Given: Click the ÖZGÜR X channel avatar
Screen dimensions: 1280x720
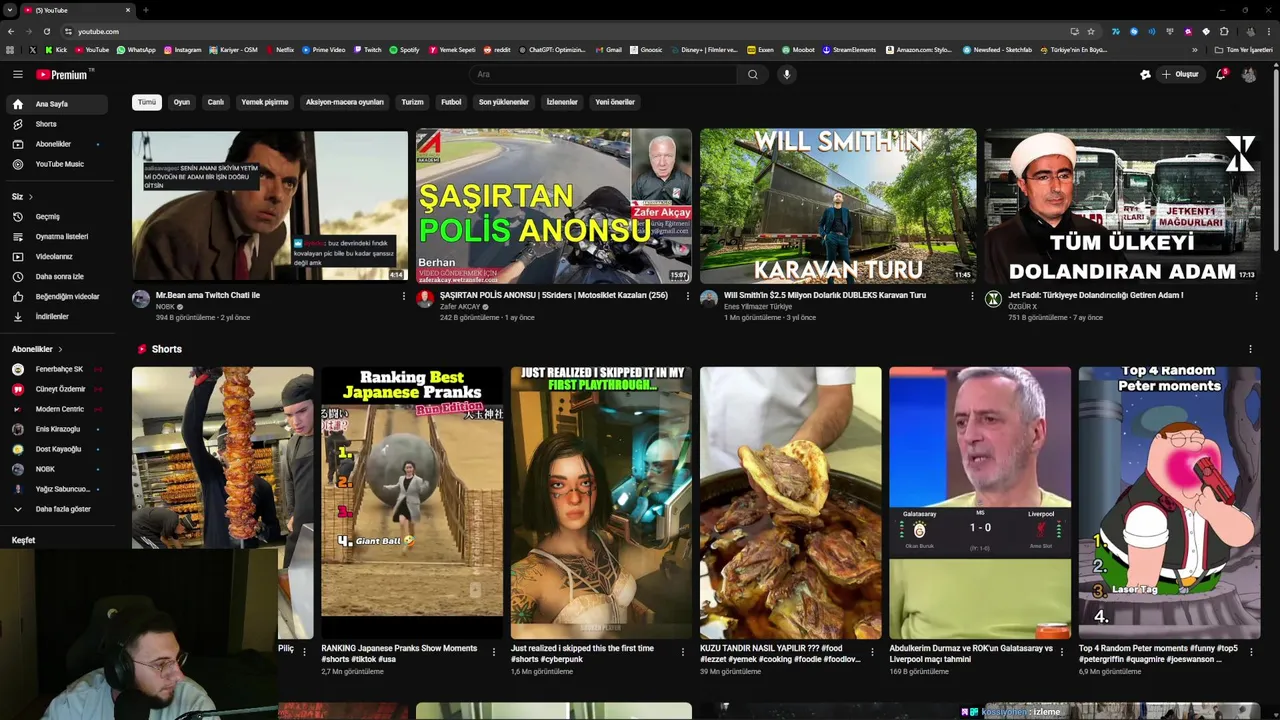Looking at the screenshot, I should 993,299.
